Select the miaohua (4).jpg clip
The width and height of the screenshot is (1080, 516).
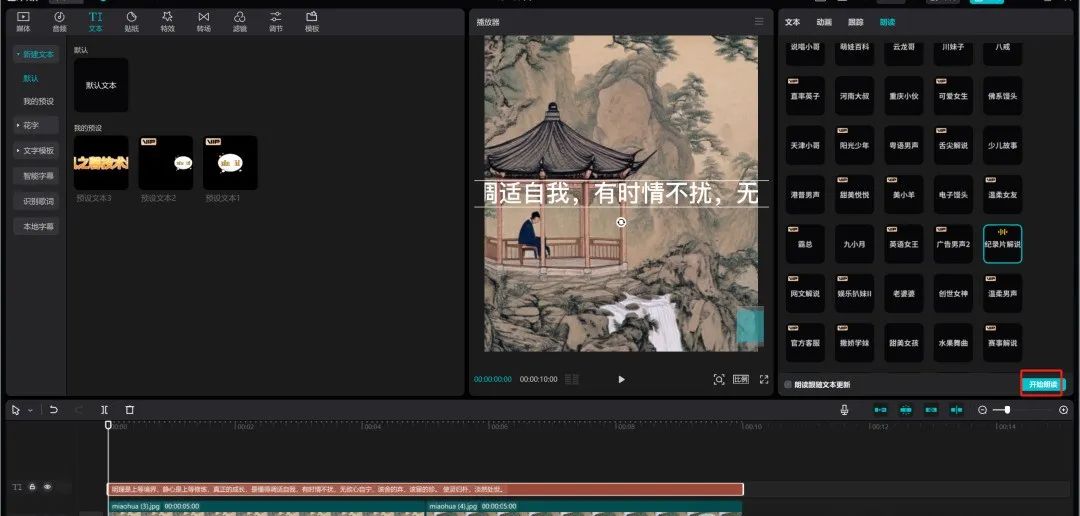[x=584, y=508]
